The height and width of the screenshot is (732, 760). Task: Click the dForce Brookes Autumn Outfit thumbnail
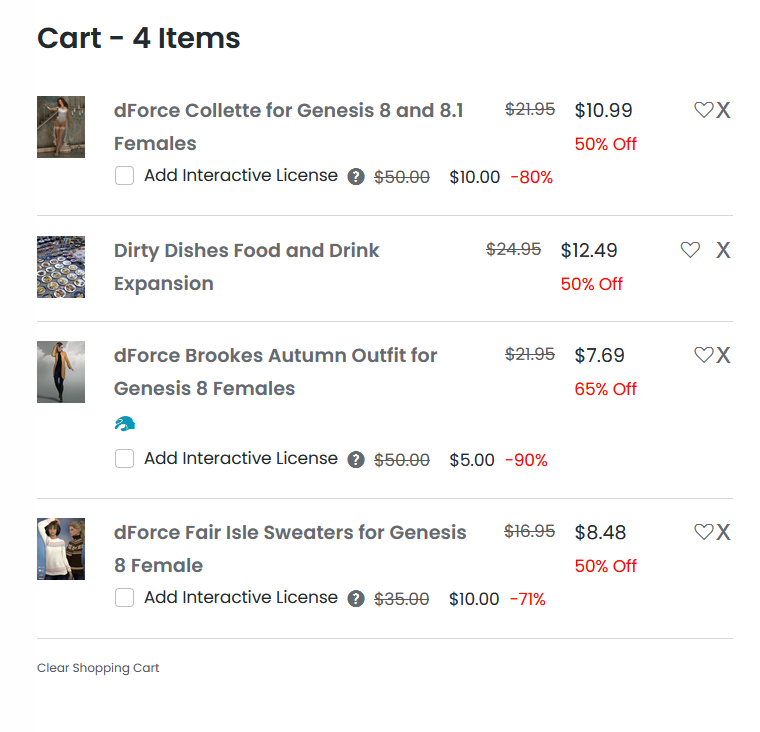click(x=61, y=372)
